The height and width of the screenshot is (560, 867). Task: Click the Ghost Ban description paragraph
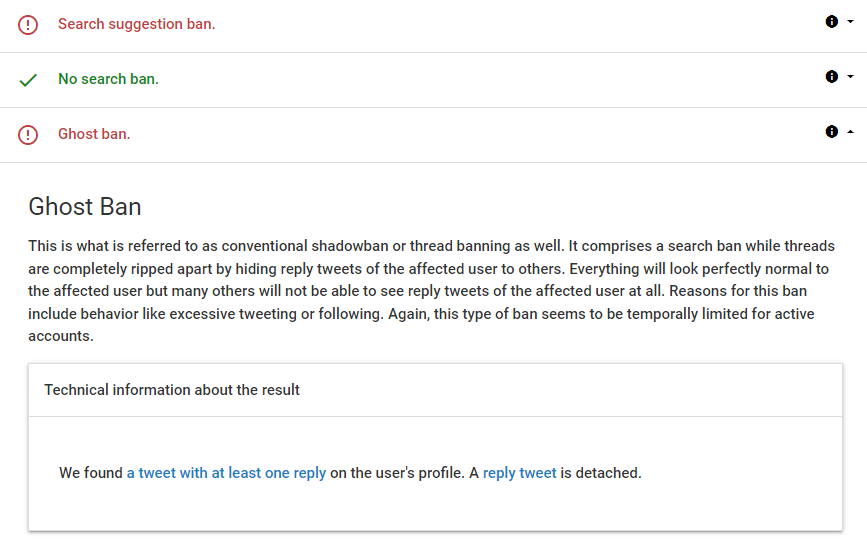coord(432,291)
